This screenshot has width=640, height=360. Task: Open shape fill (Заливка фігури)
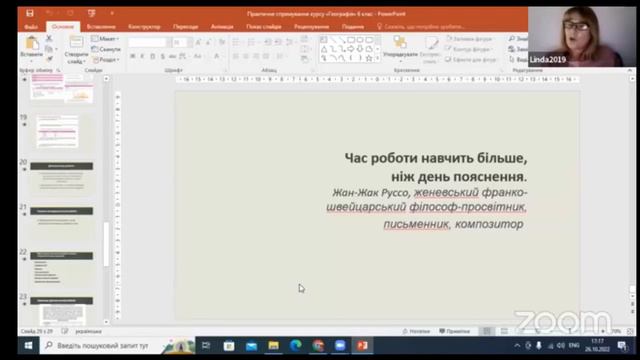469,39
